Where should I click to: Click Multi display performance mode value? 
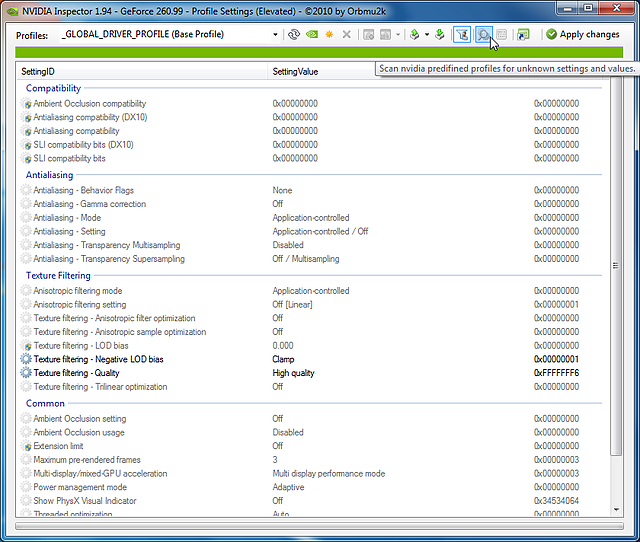(x=329, y=473)
